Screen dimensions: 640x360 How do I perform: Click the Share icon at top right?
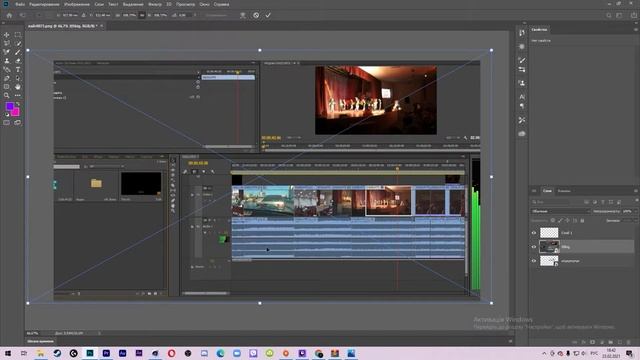634,15
